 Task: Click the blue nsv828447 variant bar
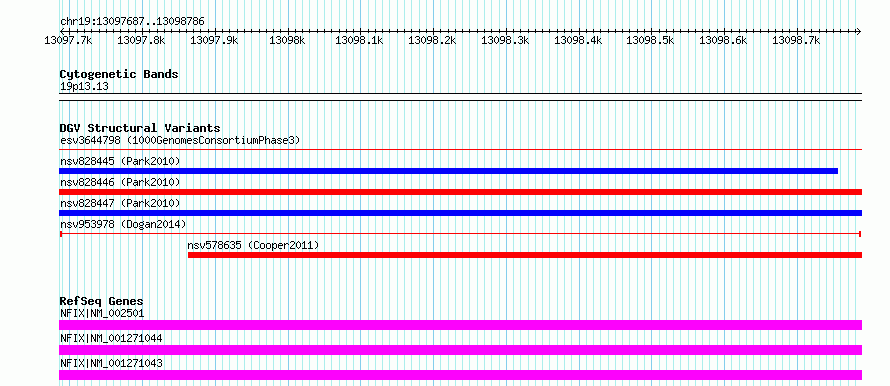460,213
